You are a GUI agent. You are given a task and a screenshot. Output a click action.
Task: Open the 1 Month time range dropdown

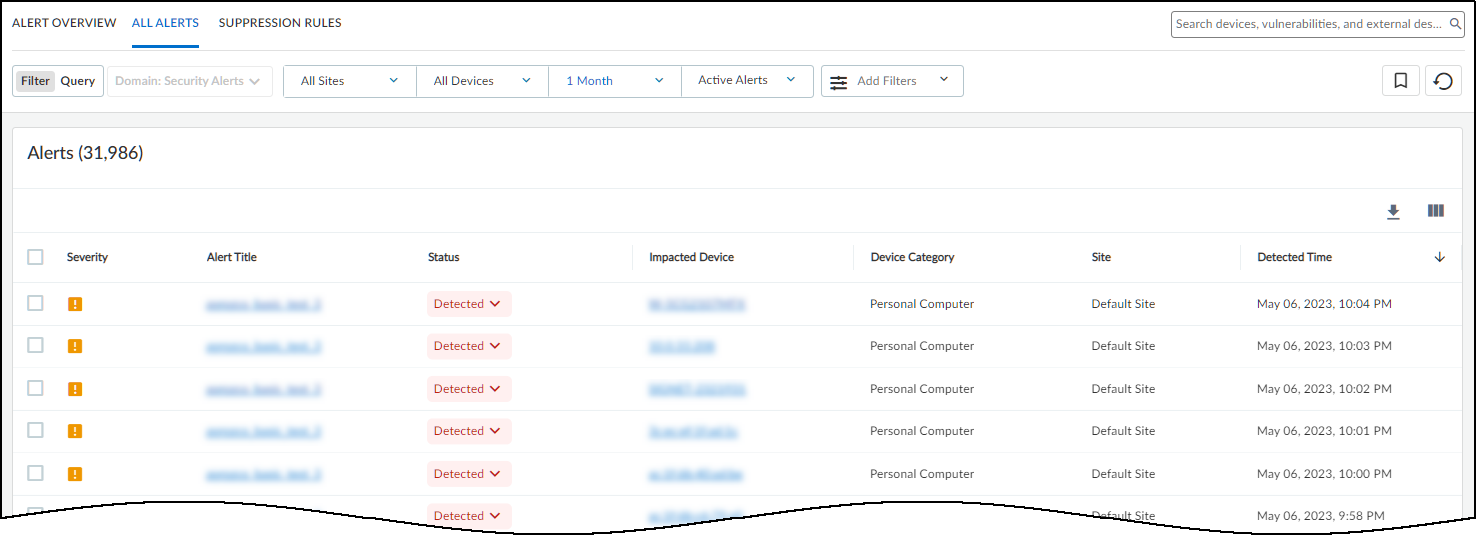point(614,81)
